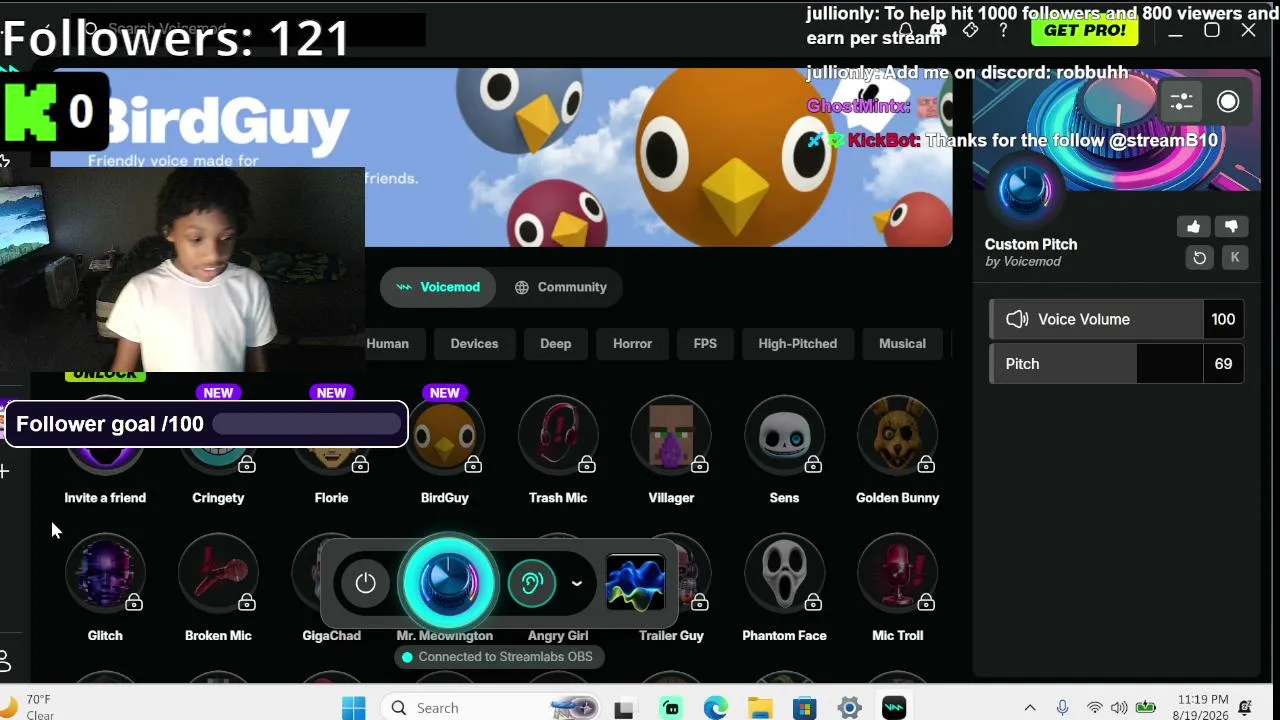Open the soundwave thumbnail in control bar

(x=636, y=583)
